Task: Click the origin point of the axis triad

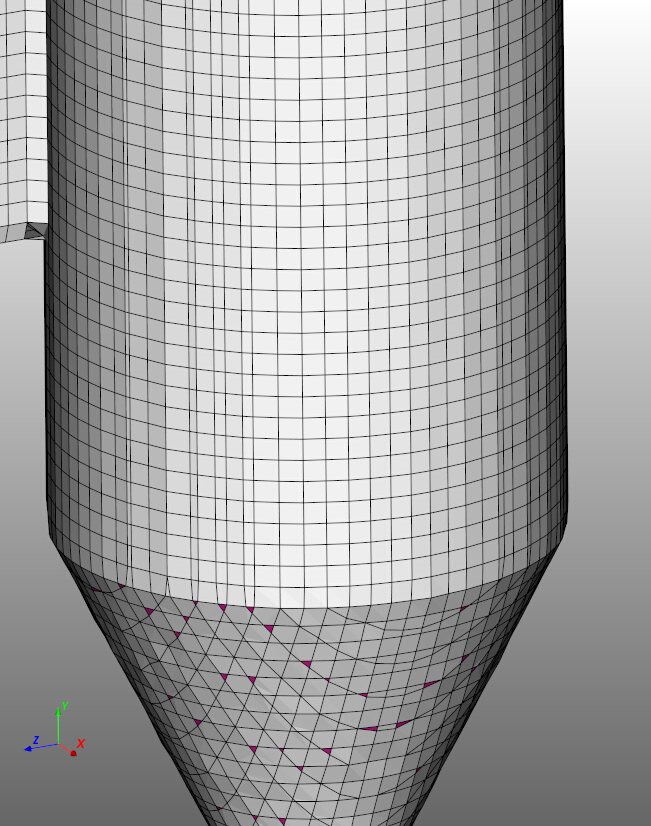Action: click(x=59, y=744)
